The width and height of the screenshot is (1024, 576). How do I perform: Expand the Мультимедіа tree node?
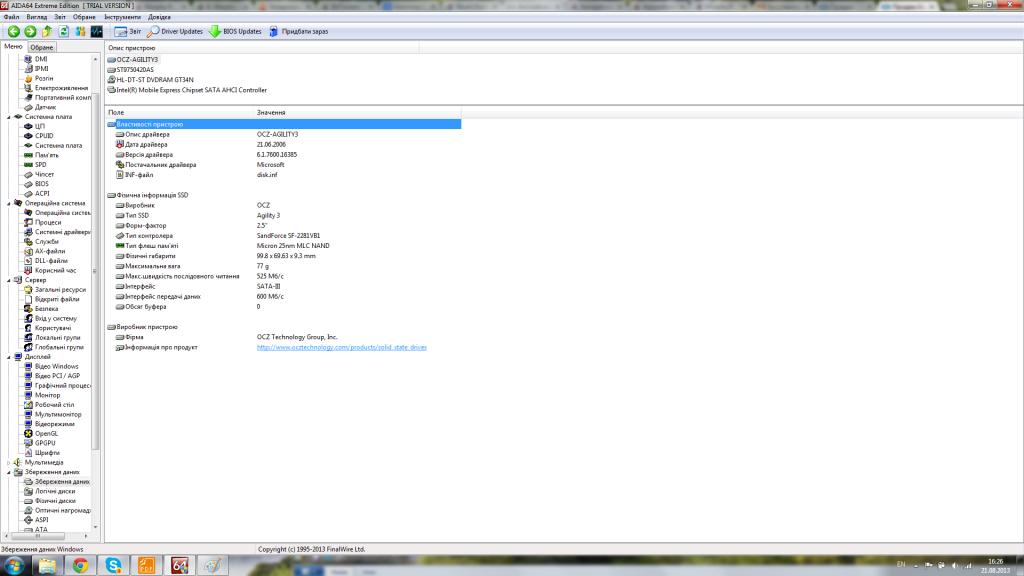click(x=10, y=463)
